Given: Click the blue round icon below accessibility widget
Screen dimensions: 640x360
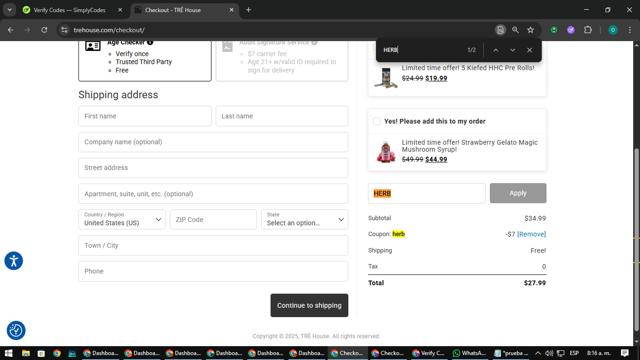Looking at the screenshot, I should pyautogui.click(x=16, y=330).
